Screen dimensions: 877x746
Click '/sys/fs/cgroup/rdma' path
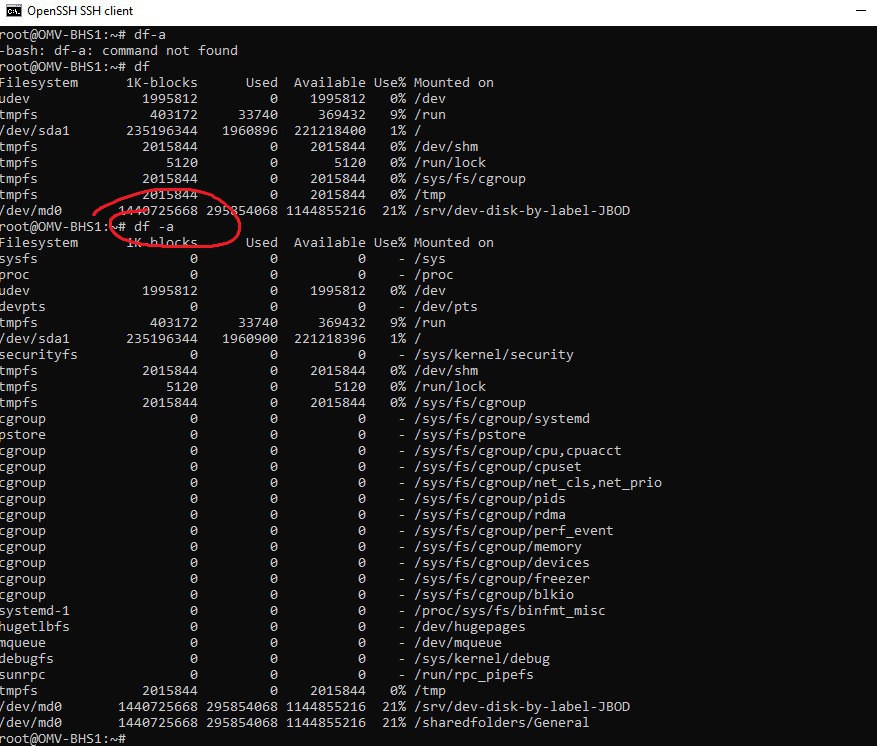[x=490, y=514]
